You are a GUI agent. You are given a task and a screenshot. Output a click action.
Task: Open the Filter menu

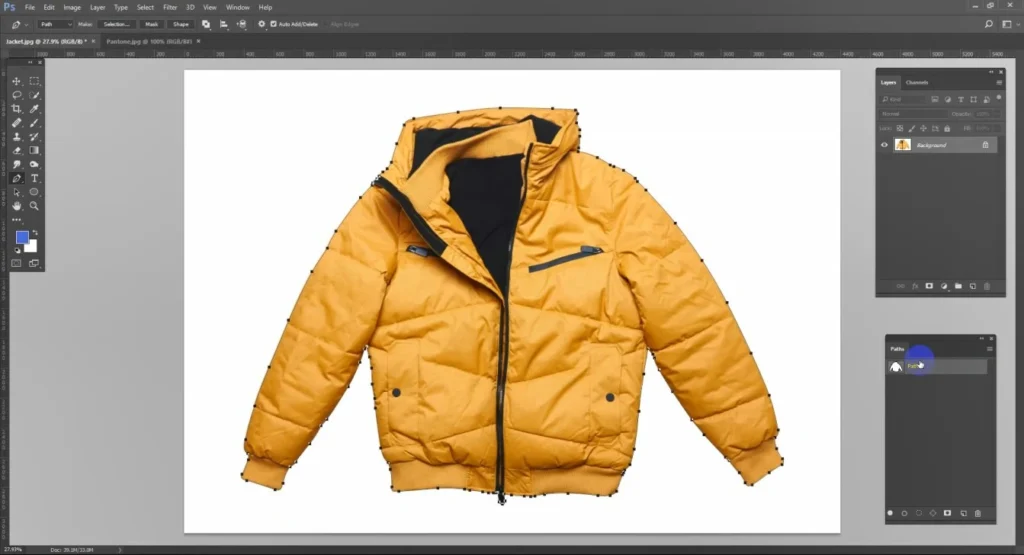tap(170, 7)
